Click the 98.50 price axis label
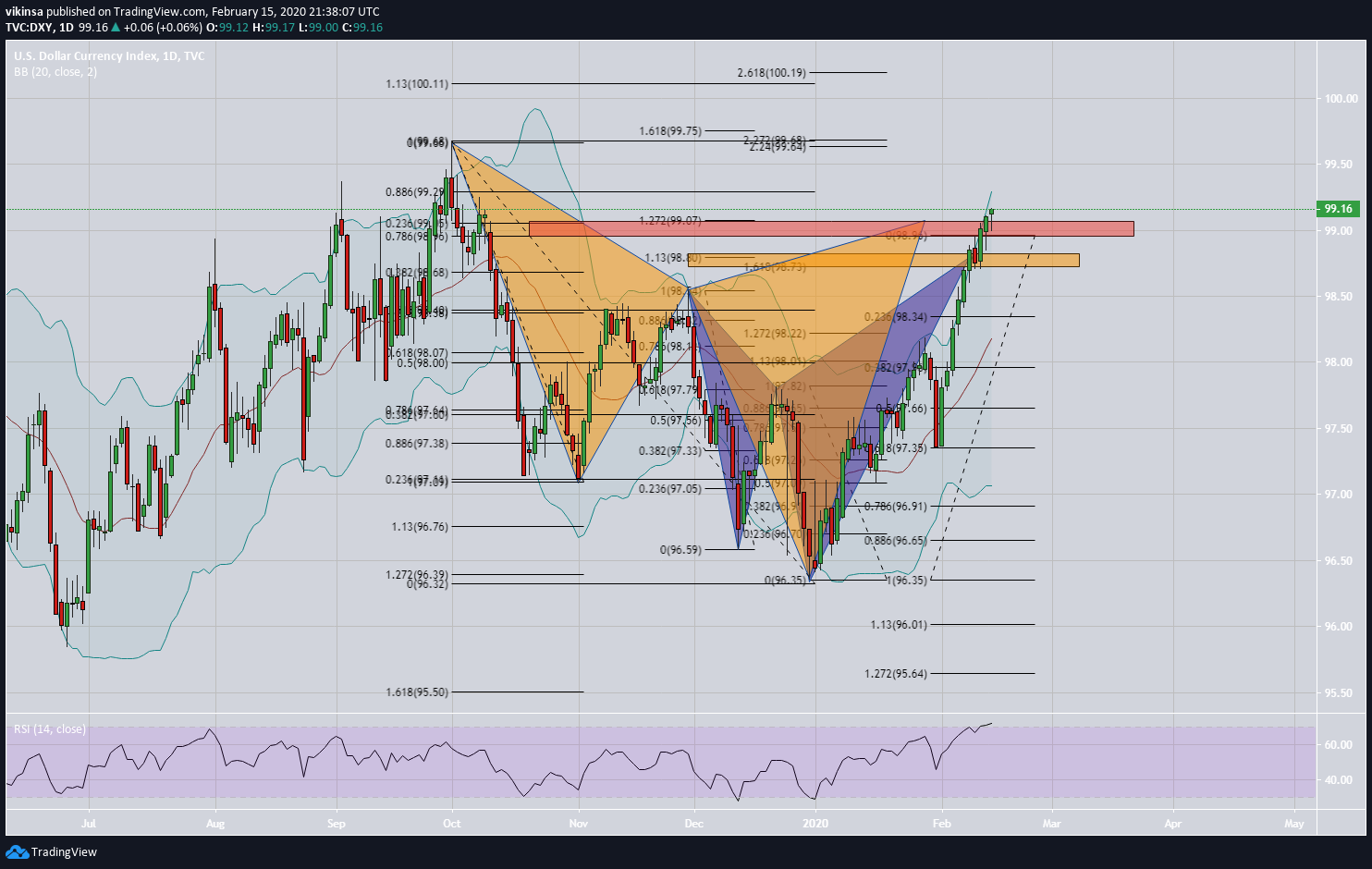The height and width of the screenshot is (869, 1372). 1341,297
